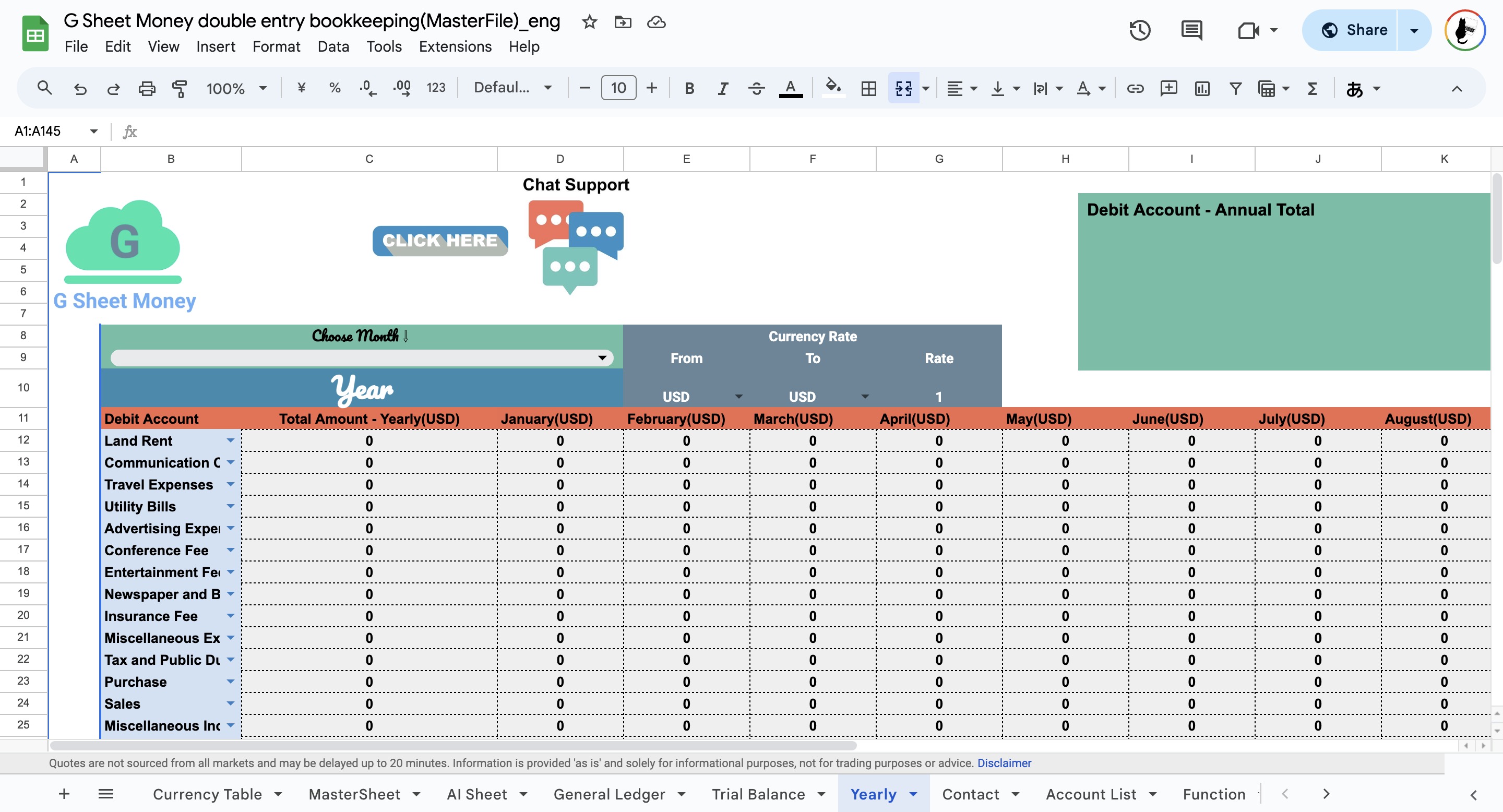Toggle bold formatting
1503x812 pixels.
point(689,89)
